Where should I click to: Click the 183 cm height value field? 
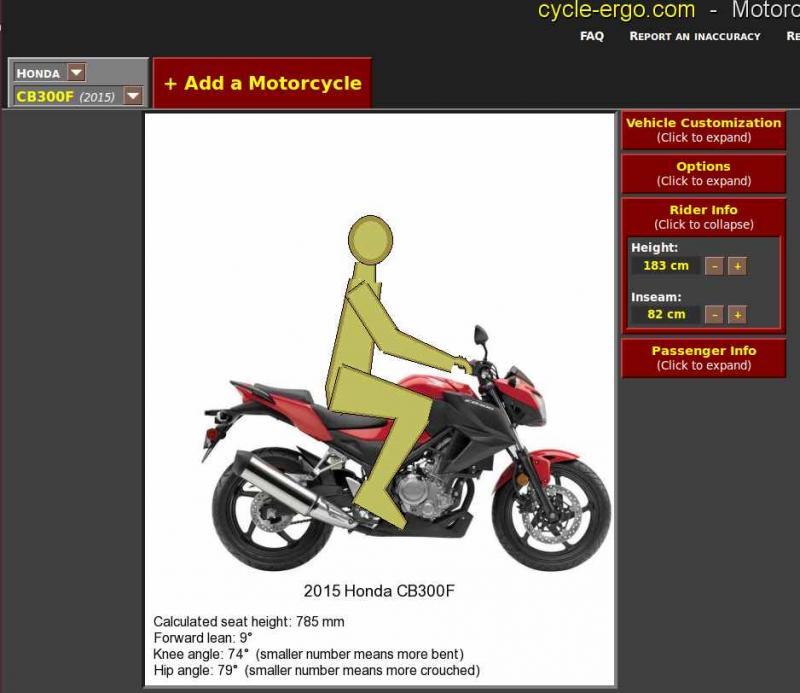click(665, 266)
